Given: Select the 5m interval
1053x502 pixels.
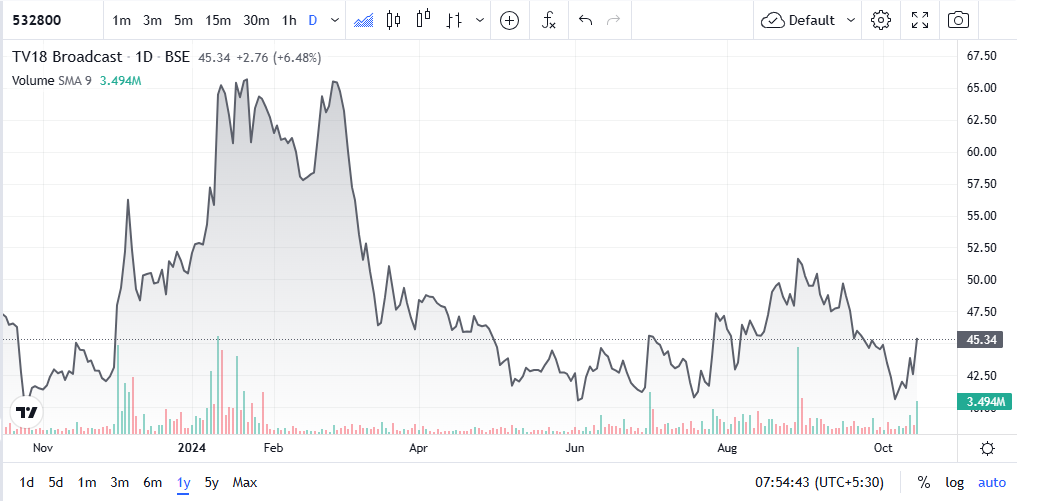Looking at the screenshot, I should pyautogui.click(x=183, y=20).
